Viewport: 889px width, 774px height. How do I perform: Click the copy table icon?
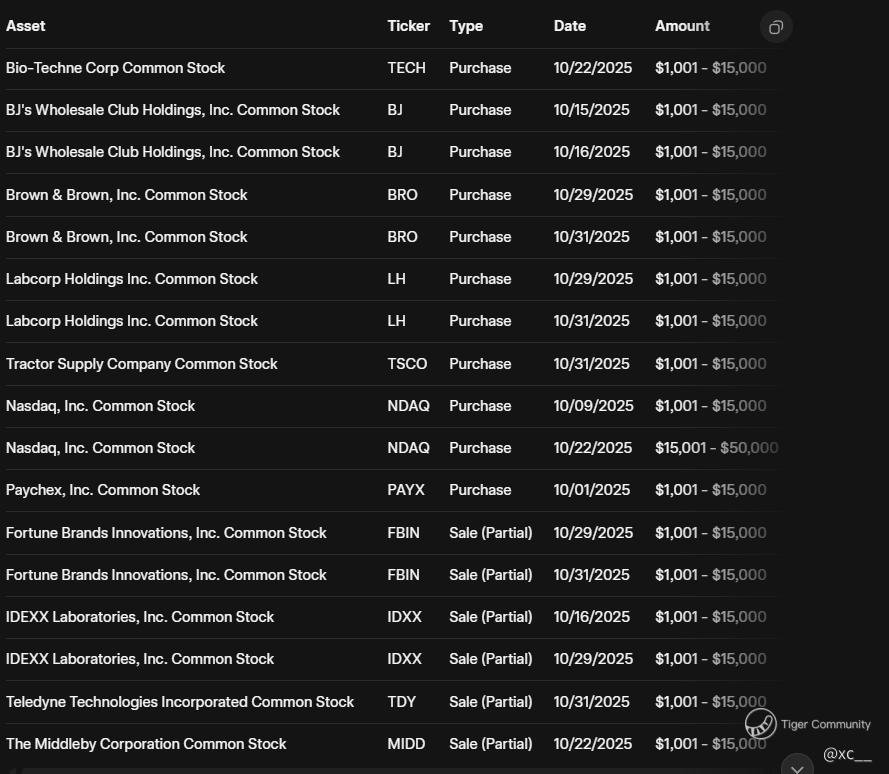776,27
